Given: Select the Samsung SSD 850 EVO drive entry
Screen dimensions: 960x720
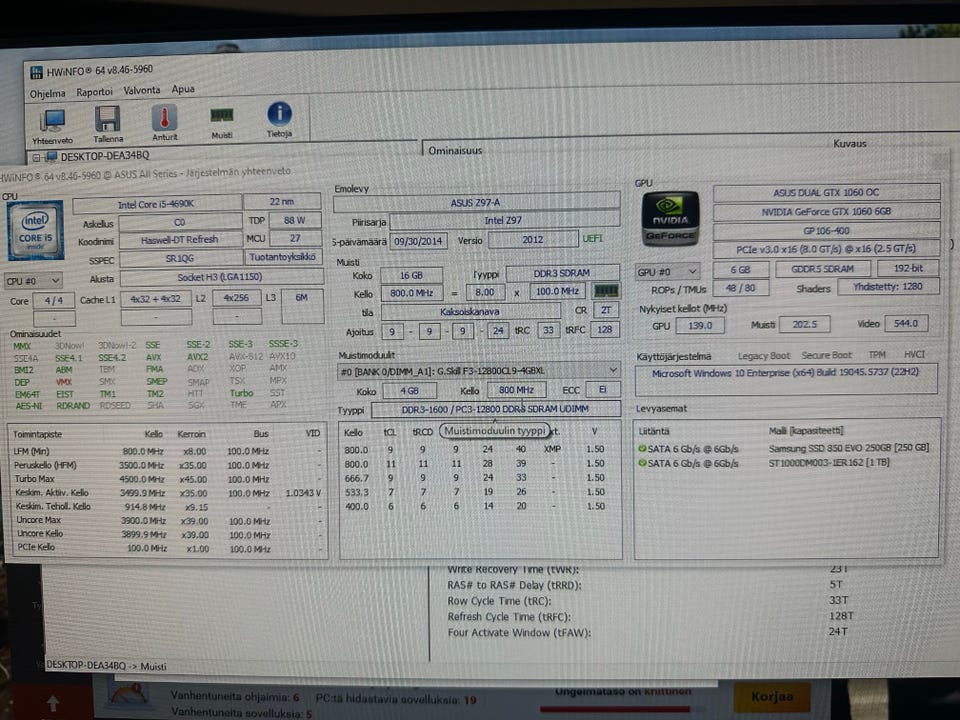Looking at the screenshot, I should point(849,448).
